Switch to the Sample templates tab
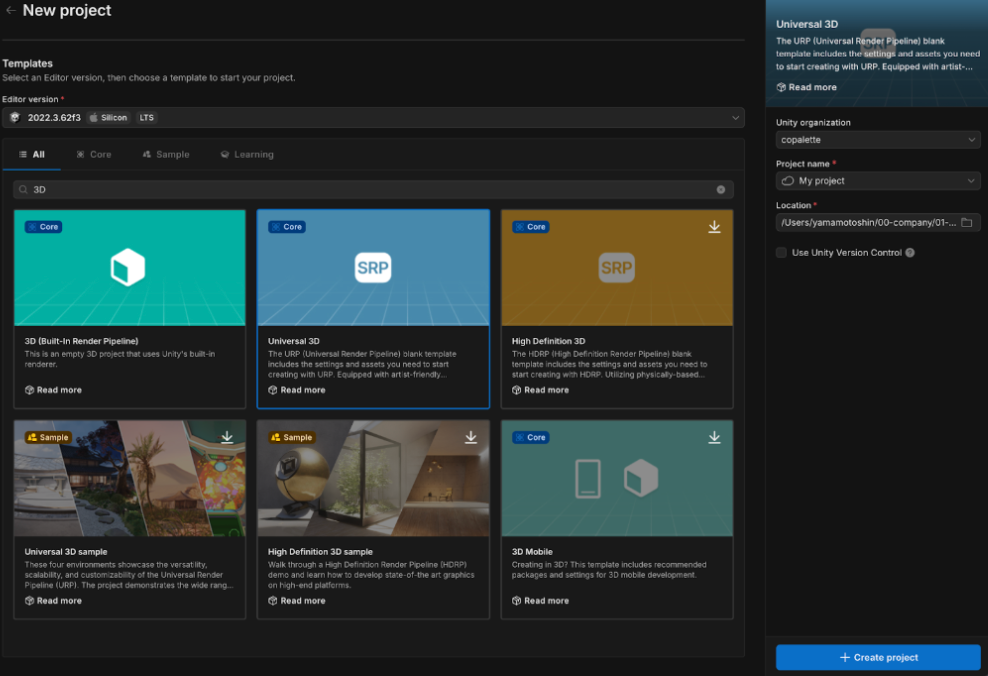 (166, 154)
